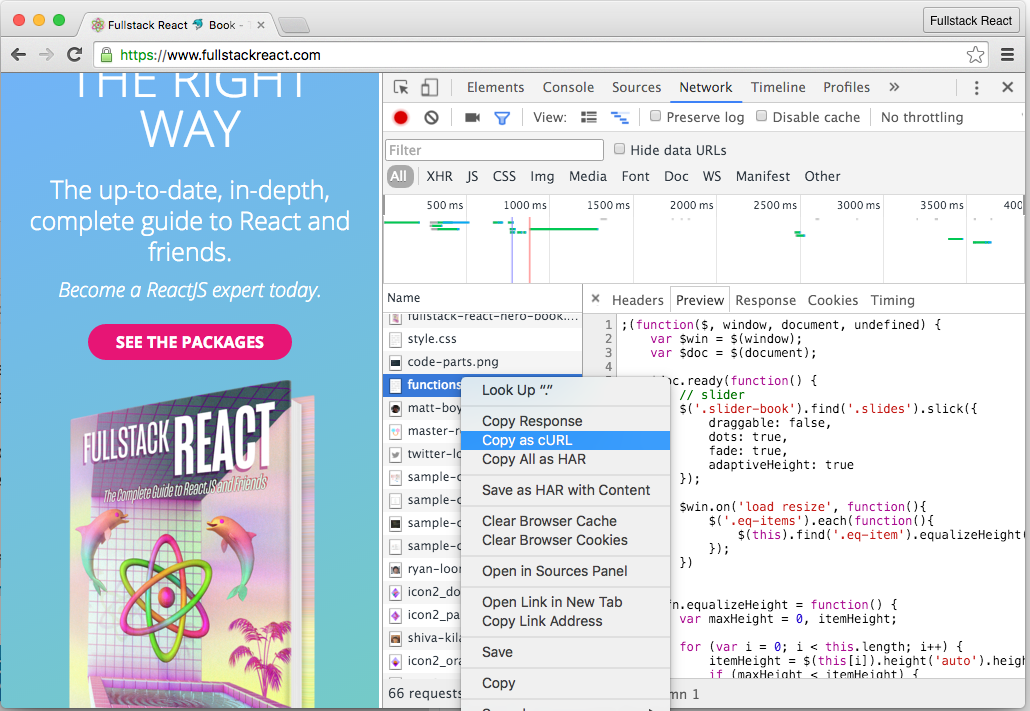Image resolution: width=1030 pixels, height=711 pixels.
Task: Select Clear Browser Cache
Action: [x=565, y=521]
